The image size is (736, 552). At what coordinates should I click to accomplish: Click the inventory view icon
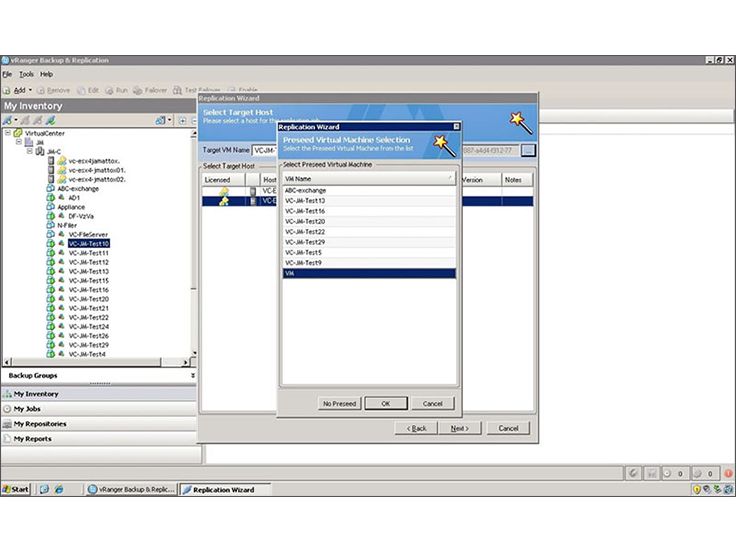click(x=160, y=121)
